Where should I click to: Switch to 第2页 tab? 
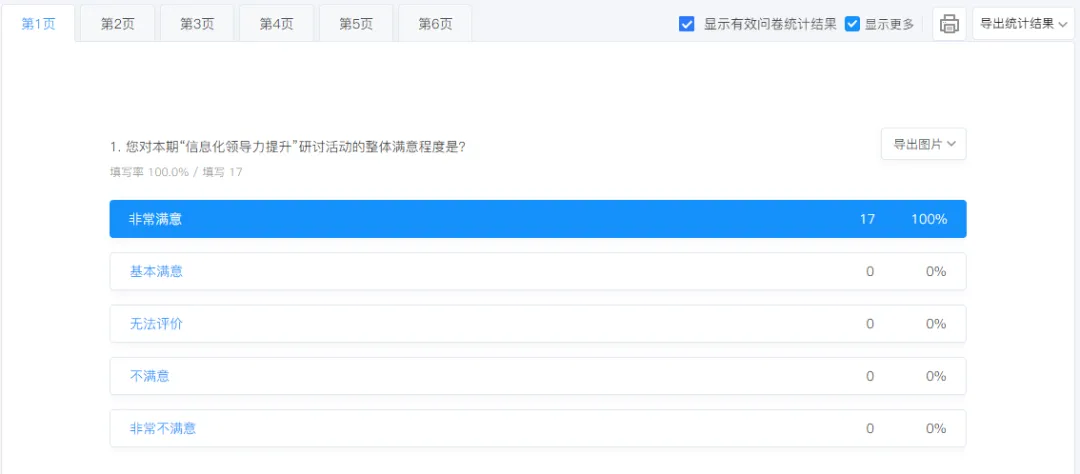[117, 24]
